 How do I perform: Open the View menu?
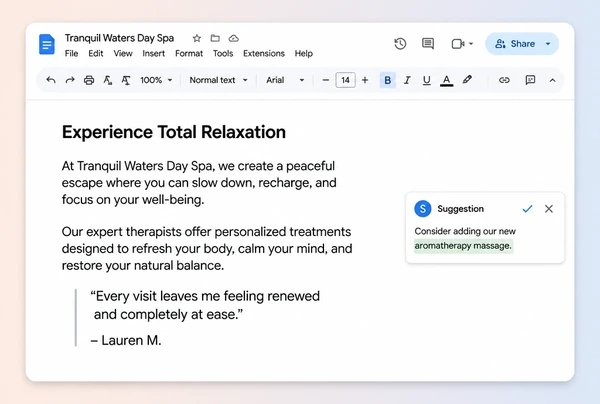[x=123, y=54]
